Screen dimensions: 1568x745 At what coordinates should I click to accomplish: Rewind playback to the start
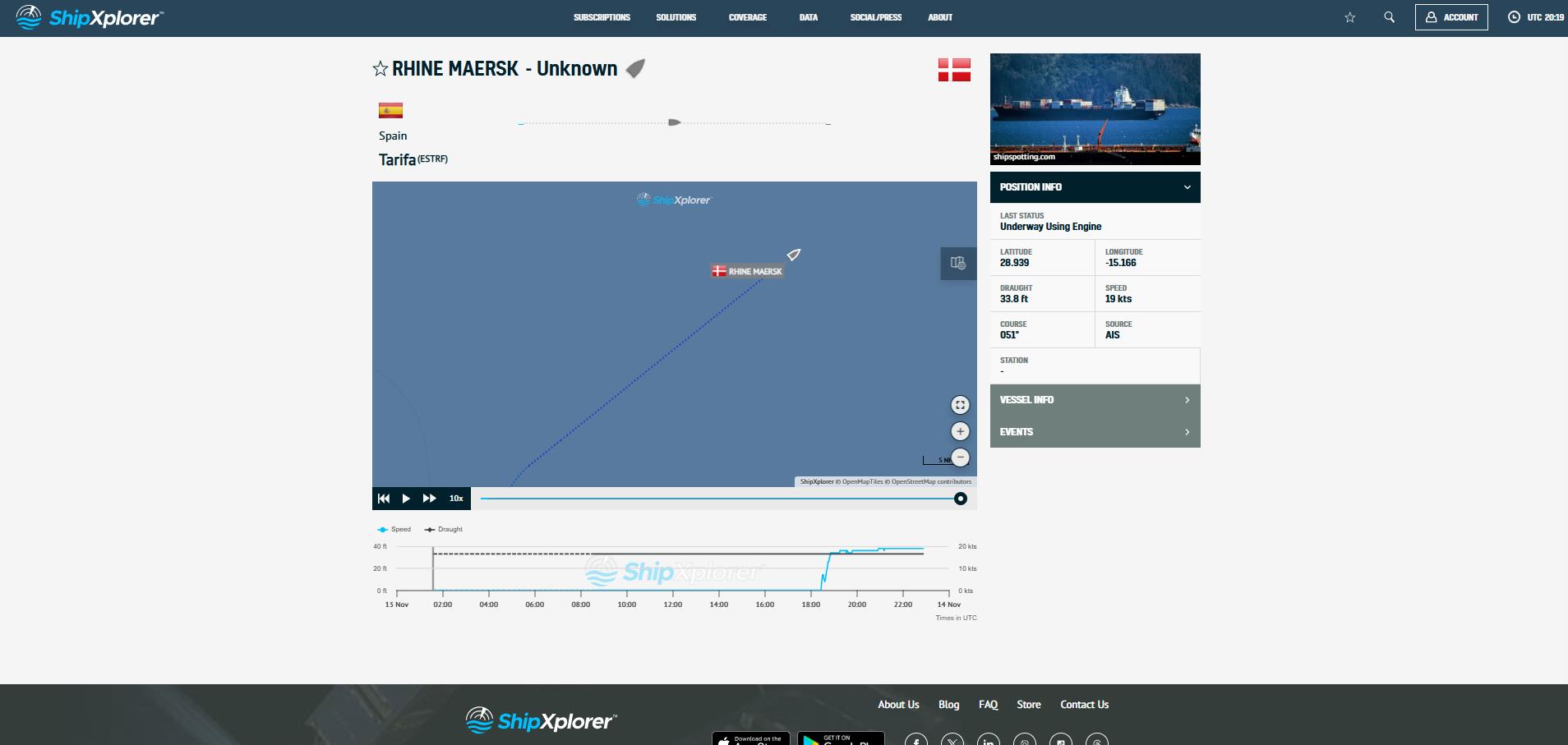tap(384, 499)
